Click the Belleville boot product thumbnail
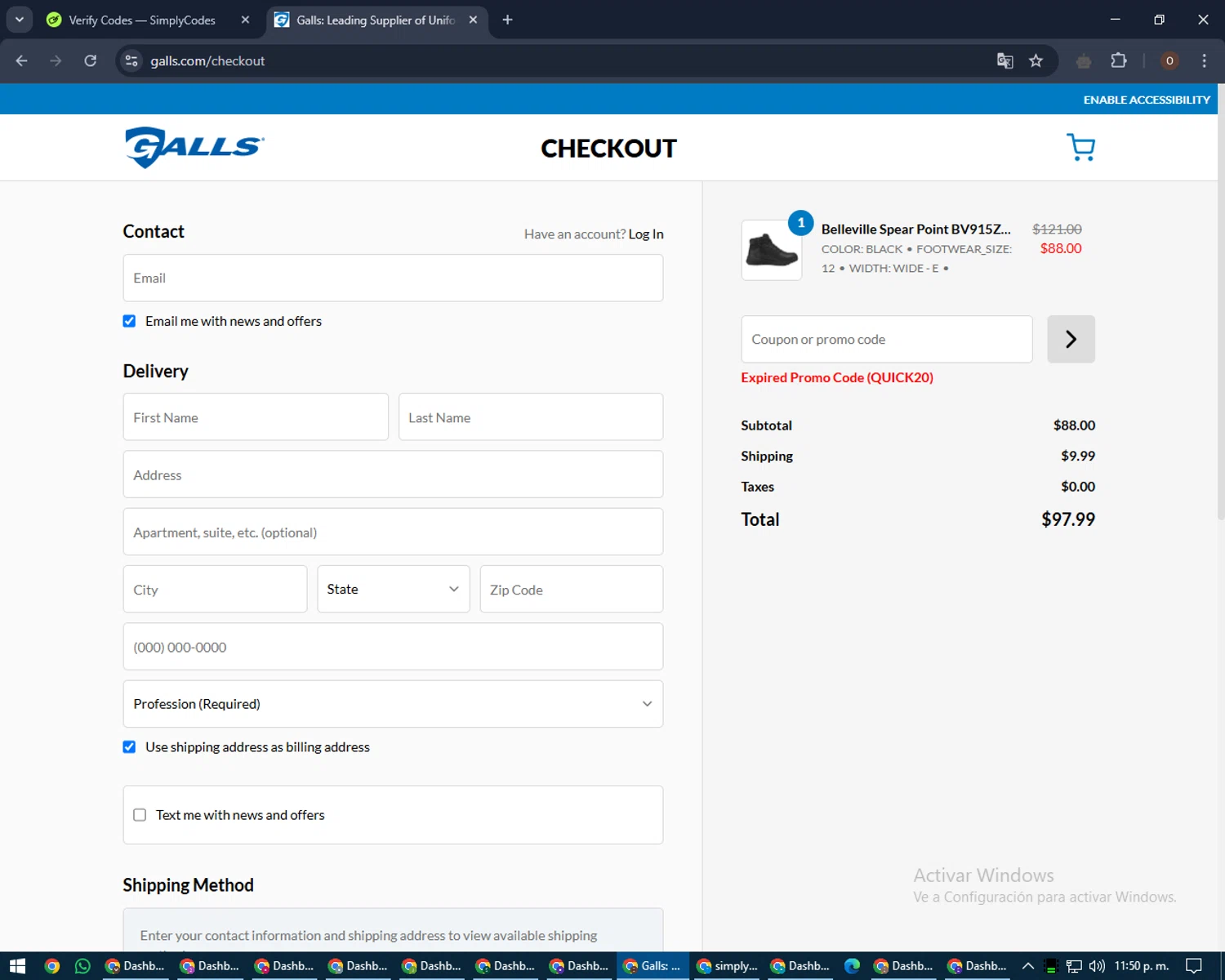Image resolution: width=1225 pixels, height=980 pixels. [772, 250]
